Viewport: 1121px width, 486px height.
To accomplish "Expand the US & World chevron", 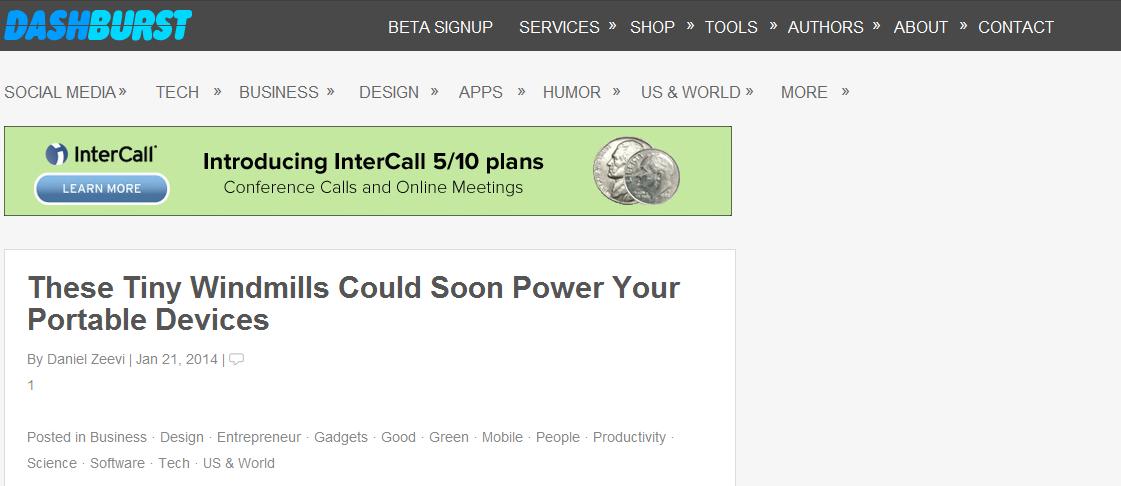I will pyautogui.click(x=749, y=91).
